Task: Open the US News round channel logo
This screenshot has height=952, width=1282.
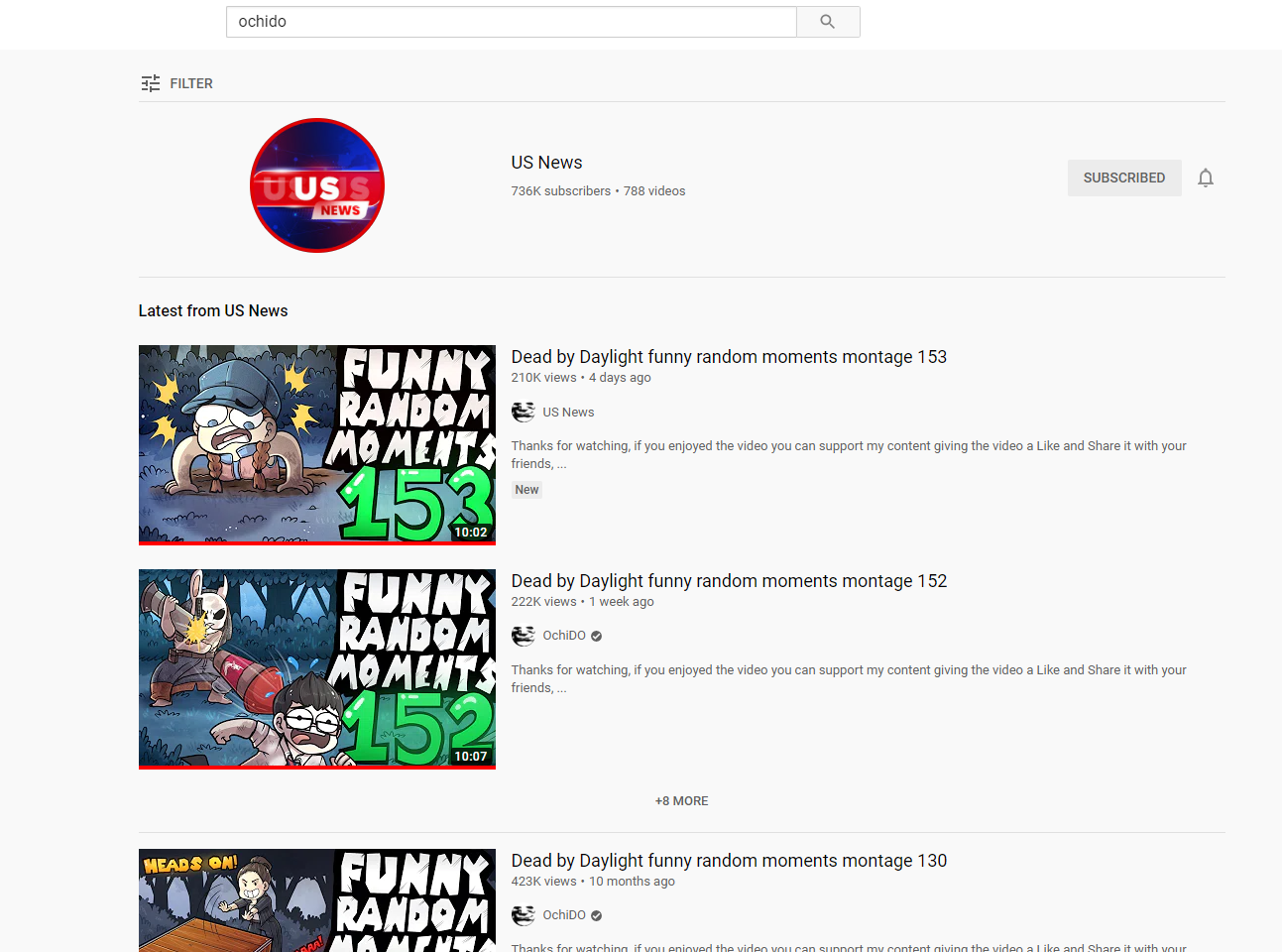Action: 317,185
